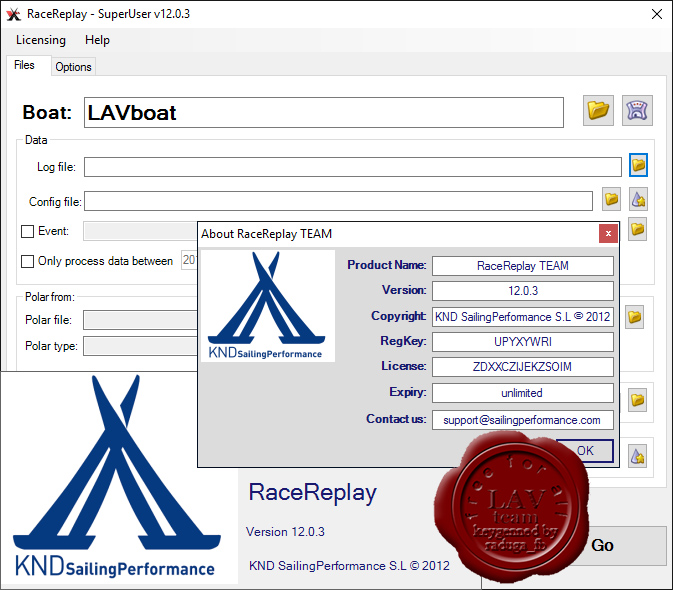Click star wizard icon beside OK button

pyautogui.click(x=637, y=456)
